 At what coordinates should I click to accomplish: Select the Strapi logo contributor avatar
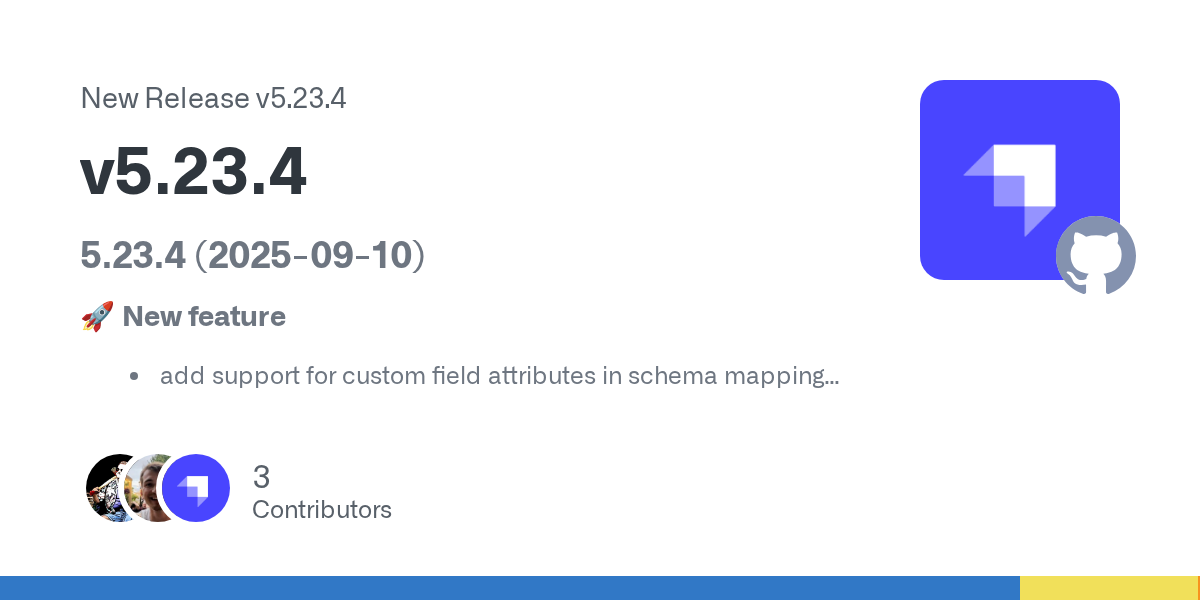(x=196, y=488)
